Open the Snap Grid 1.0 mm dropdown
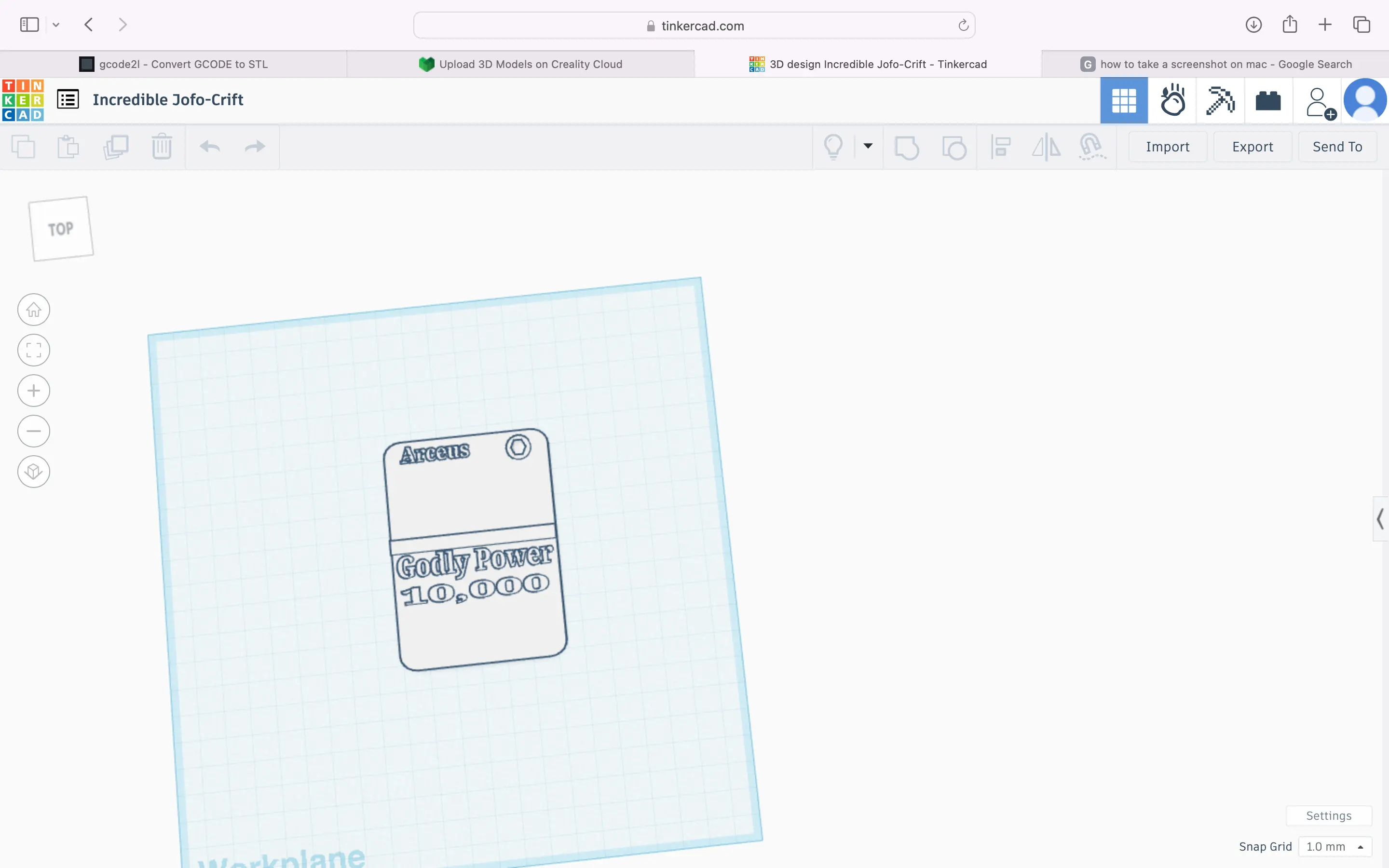 coord(1335,847)
